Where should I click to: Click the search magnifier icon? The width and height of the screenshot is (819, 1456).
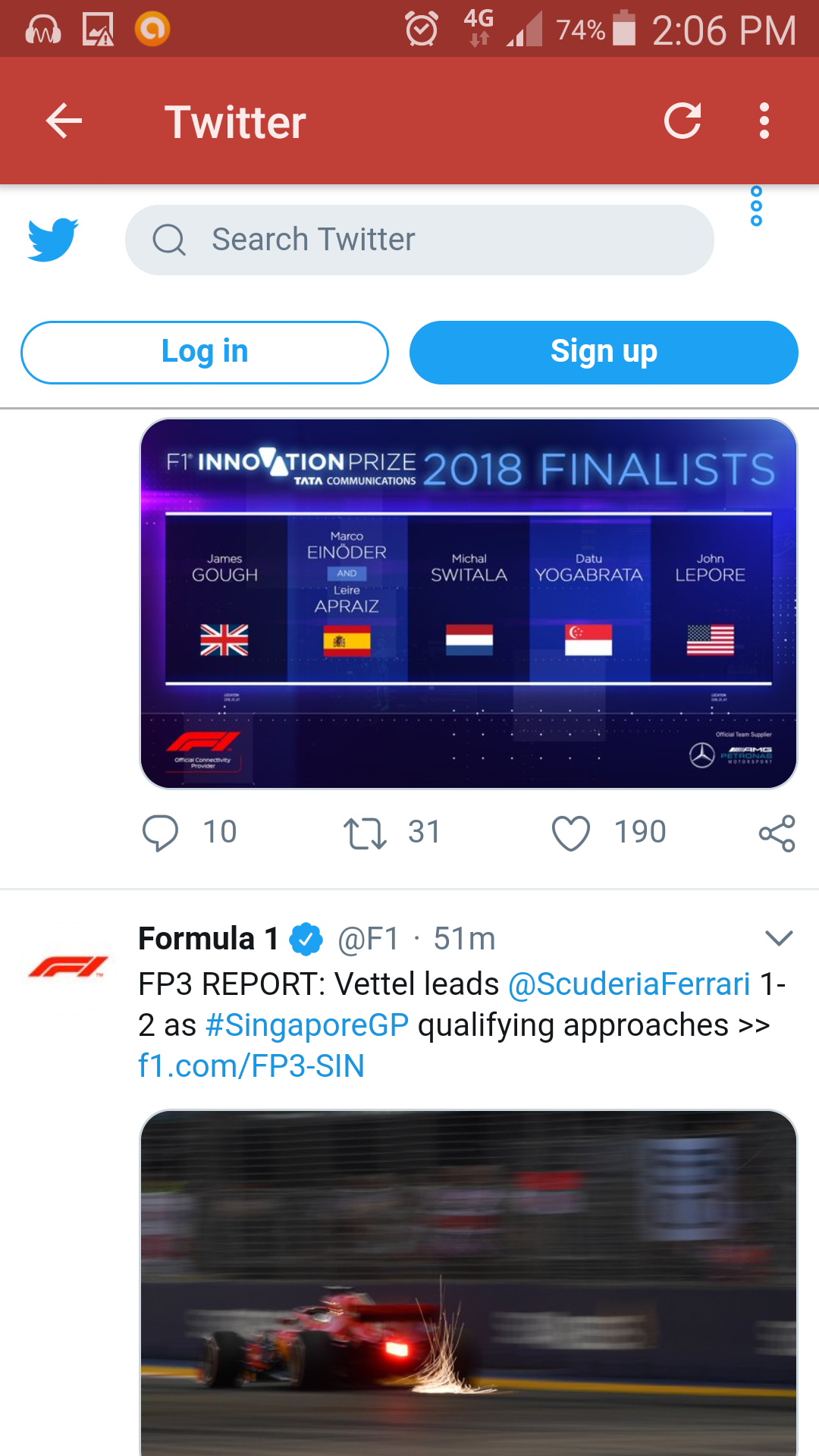point(170,240)
